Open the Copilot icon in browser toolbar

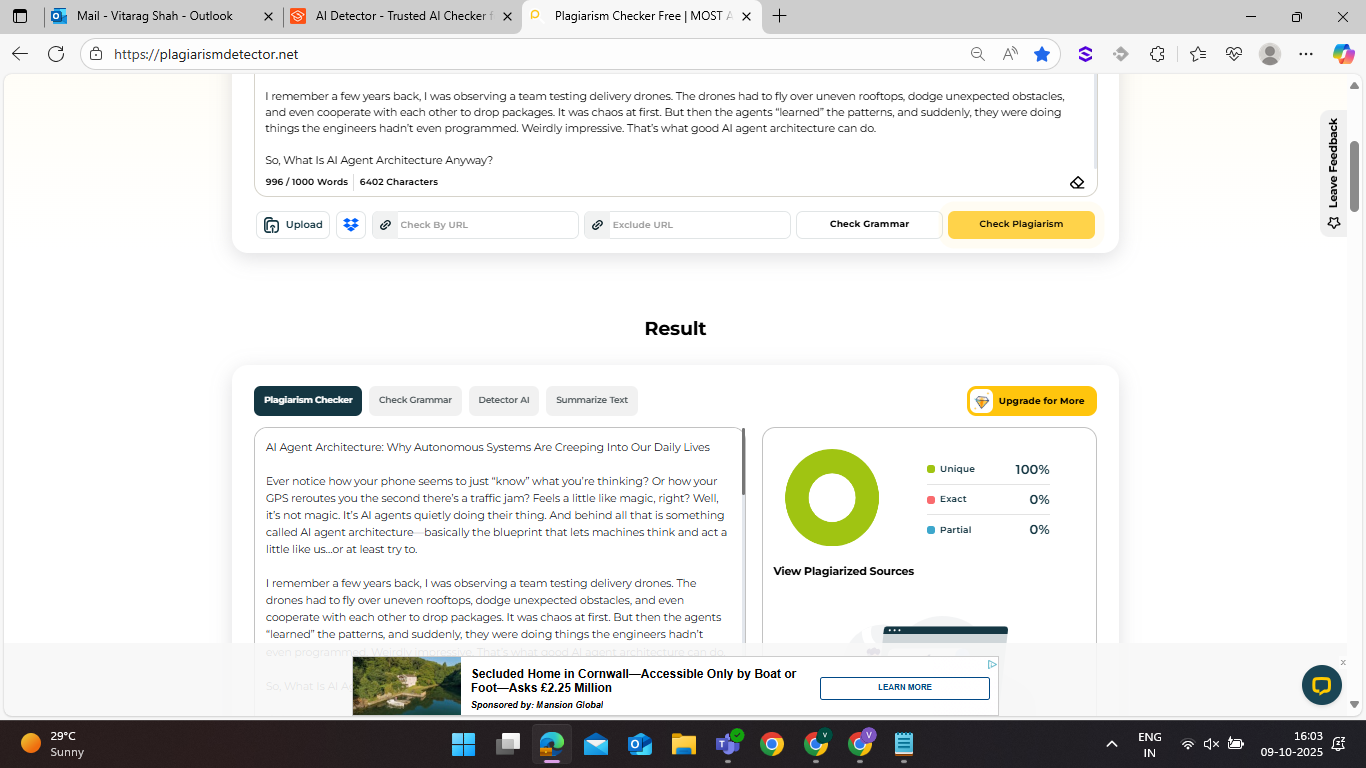[1343, 54]
